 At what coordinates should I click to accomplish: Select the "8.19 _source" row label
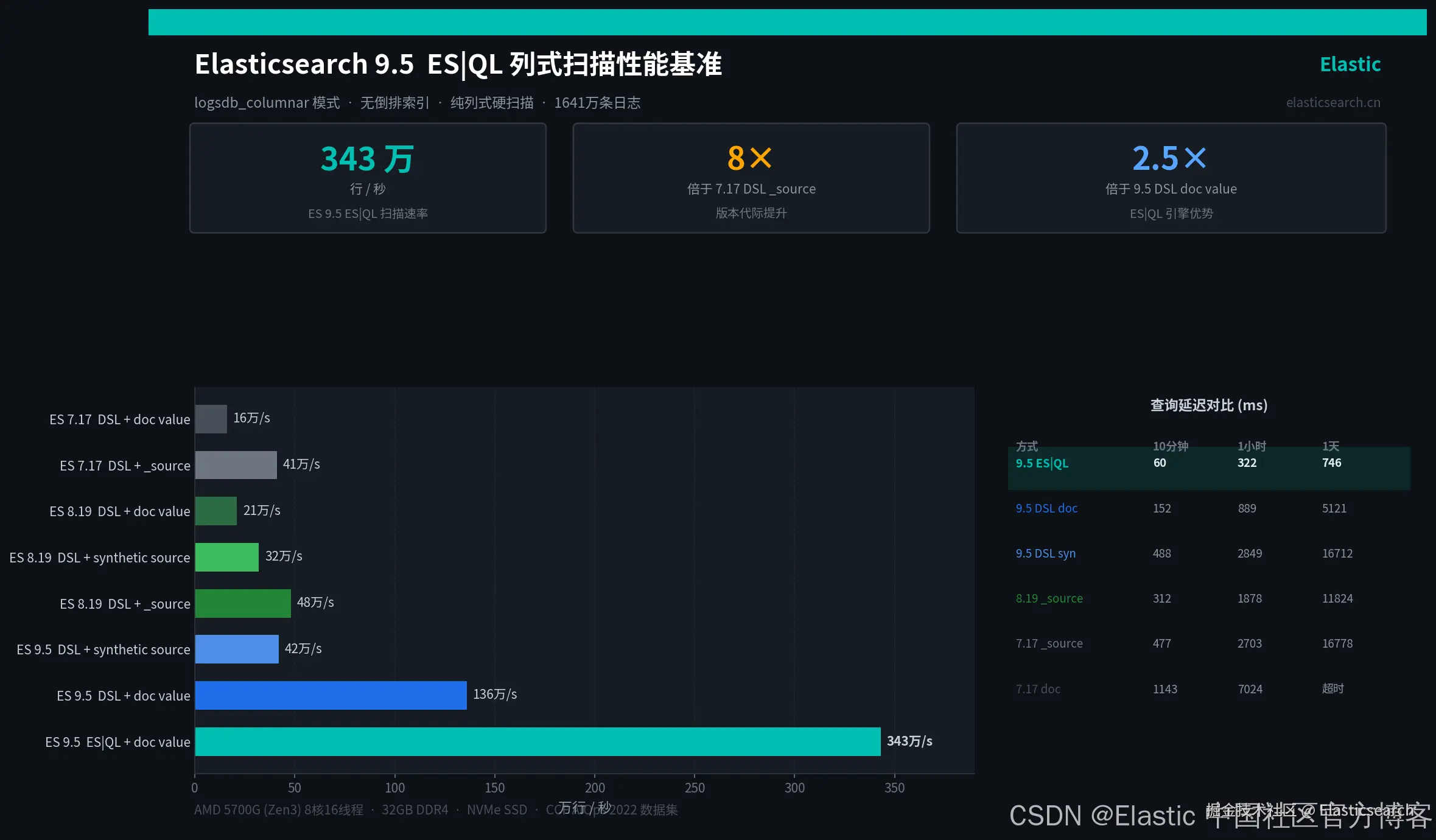click(x=1049, y=598)
